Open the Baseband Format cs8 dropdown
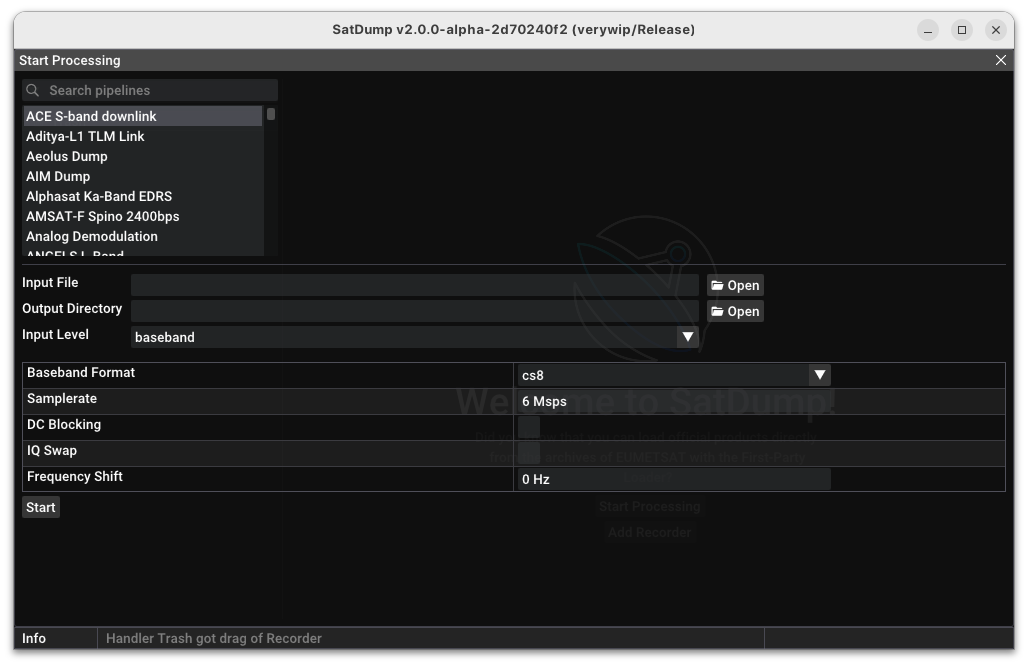The image size is (1028, 666). (x=819, y=375)
